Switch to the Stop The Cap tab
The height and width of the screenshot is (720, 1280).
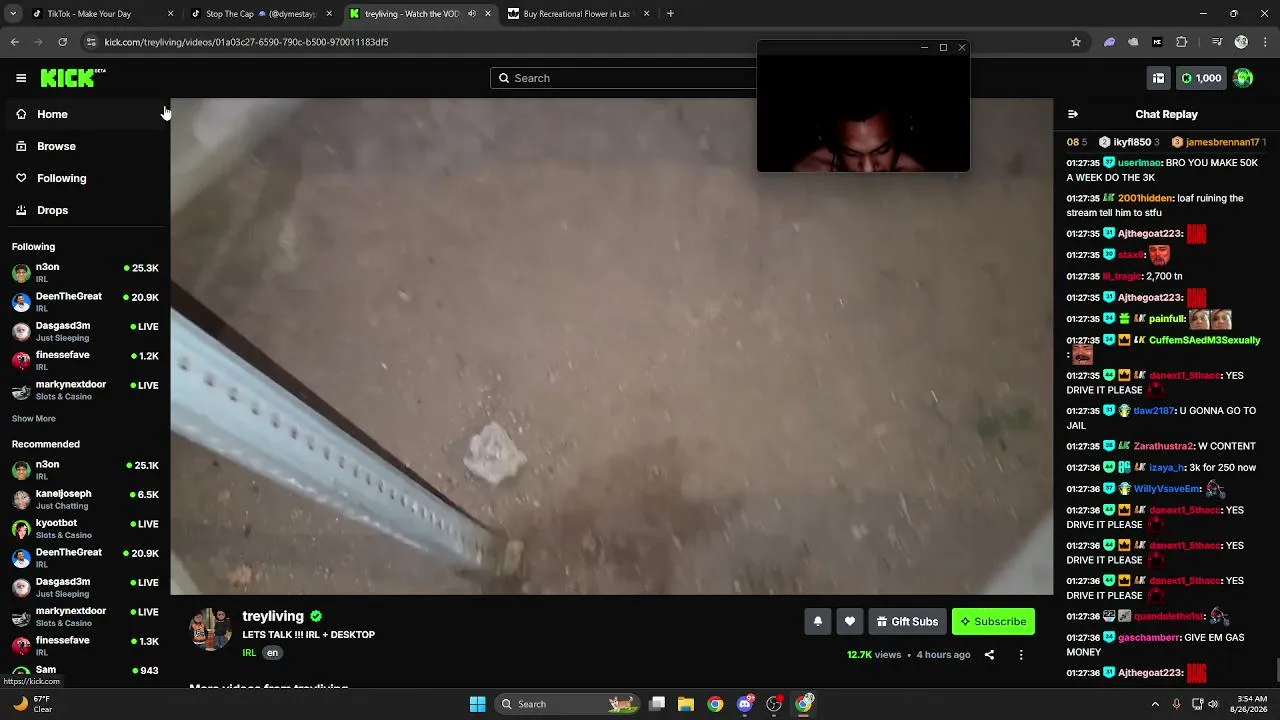[x=260, y=14]
